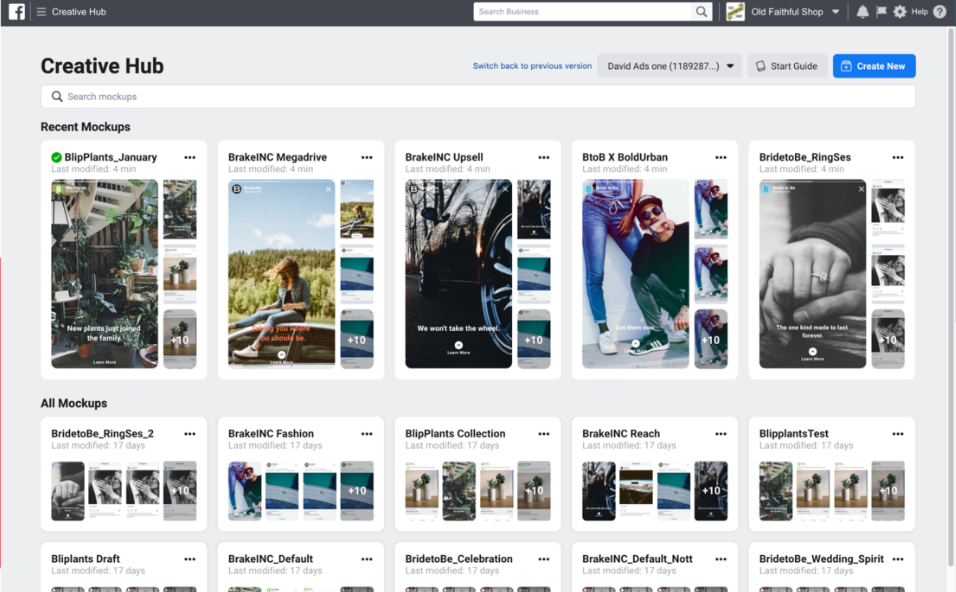Open the hamburger menu beside Creative Hub

(x=41, y=12)
